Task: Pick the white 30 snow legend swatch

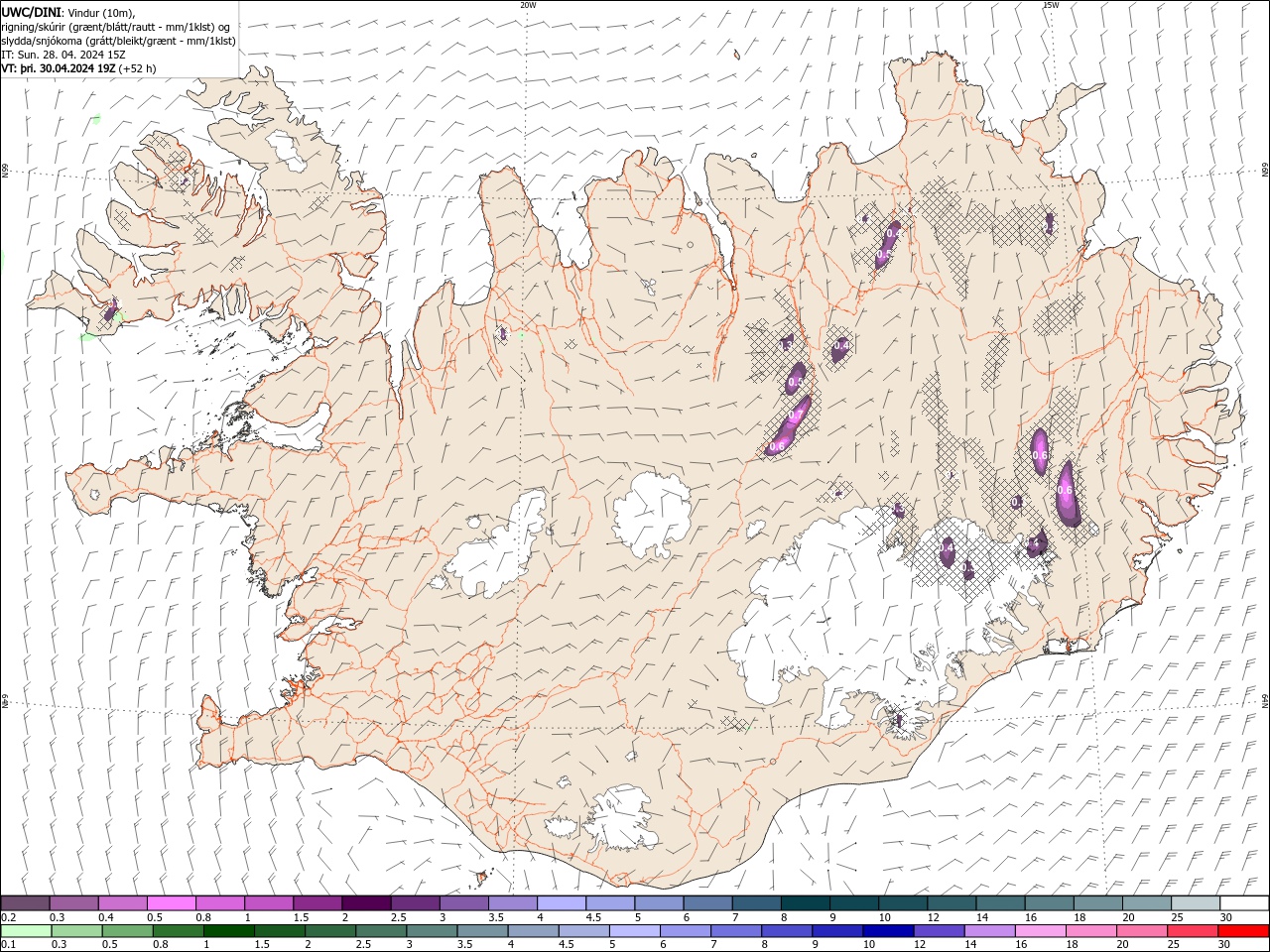Action: point(1244,903)
